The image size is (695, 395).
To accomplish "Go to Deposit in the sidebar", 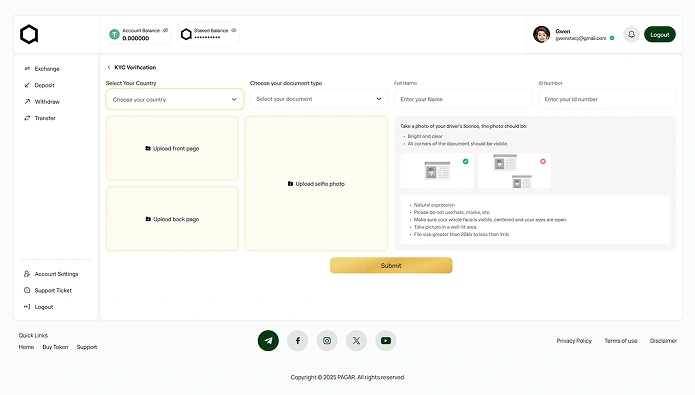I will (x=44, y=85).
